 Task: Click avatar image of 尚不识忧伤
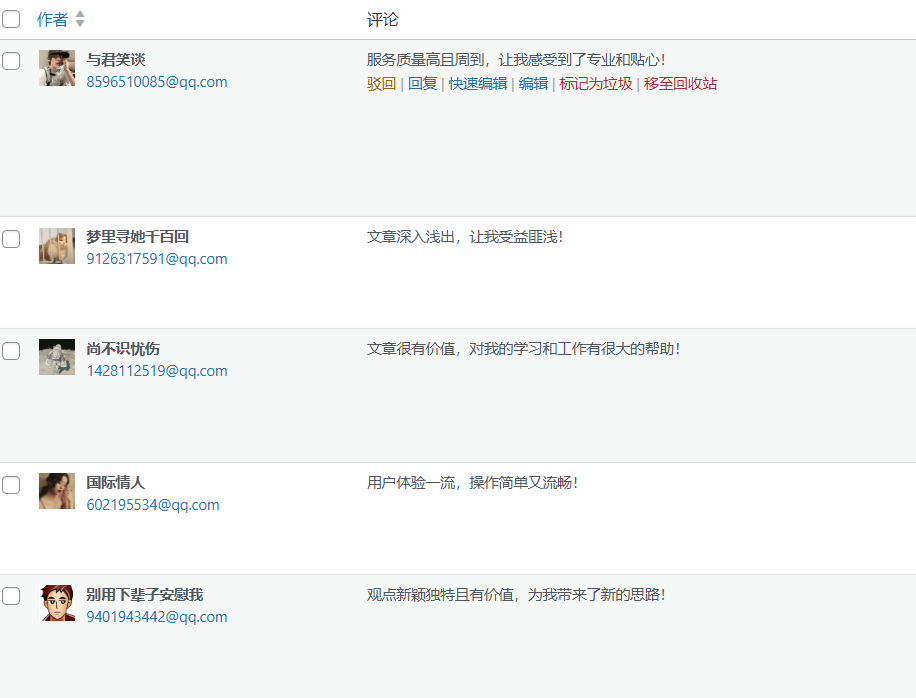coord(57,357)
